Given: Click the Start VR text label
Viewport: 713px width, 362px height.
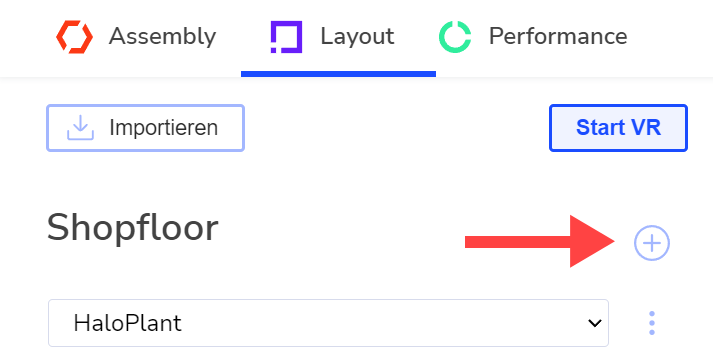Looking at the screenshot, I should point(618,128).
